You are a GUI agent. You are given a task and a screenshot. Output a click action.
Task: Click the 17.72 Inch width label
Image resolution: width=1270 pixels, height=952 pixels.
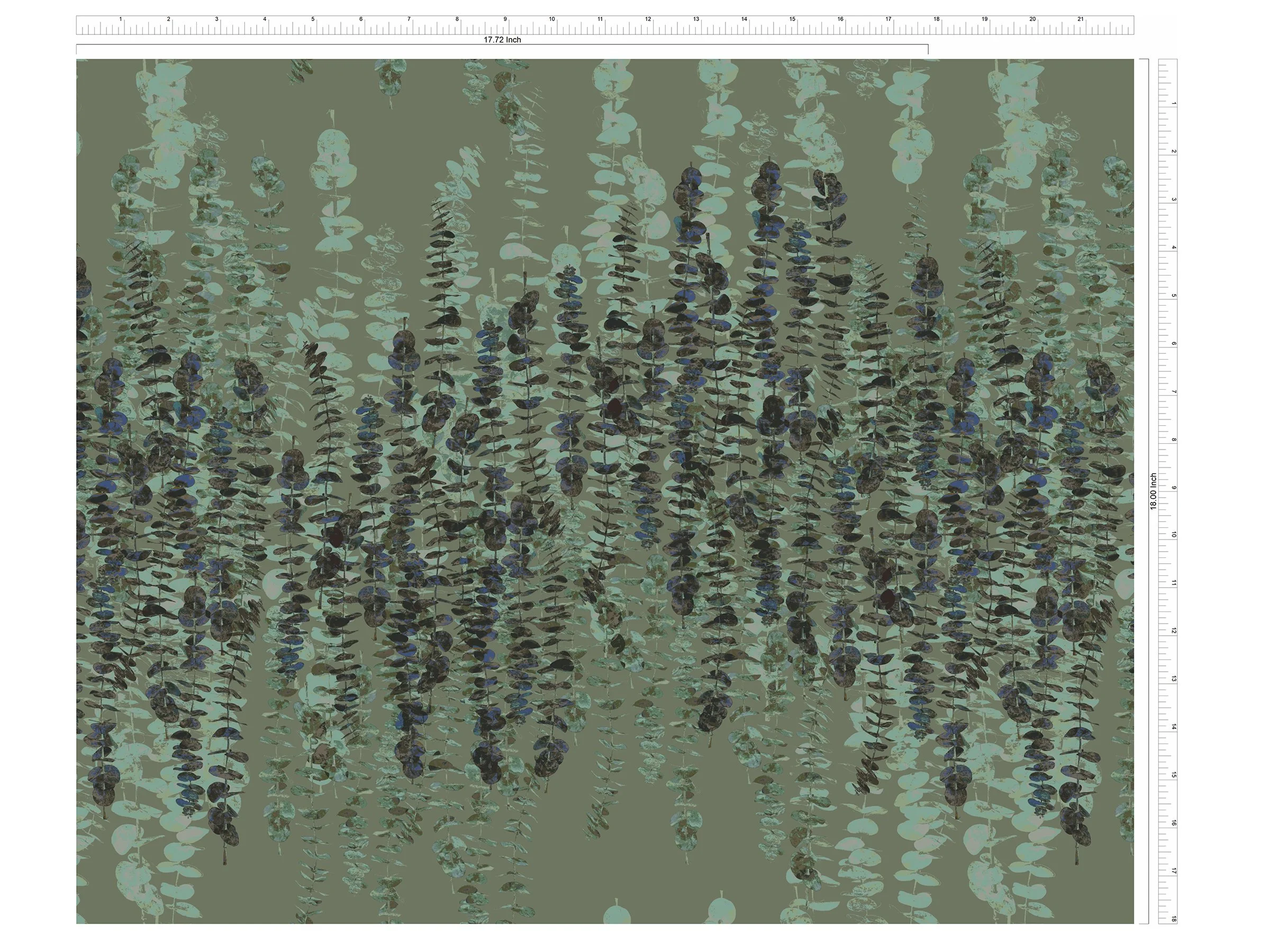coord(502,40)
